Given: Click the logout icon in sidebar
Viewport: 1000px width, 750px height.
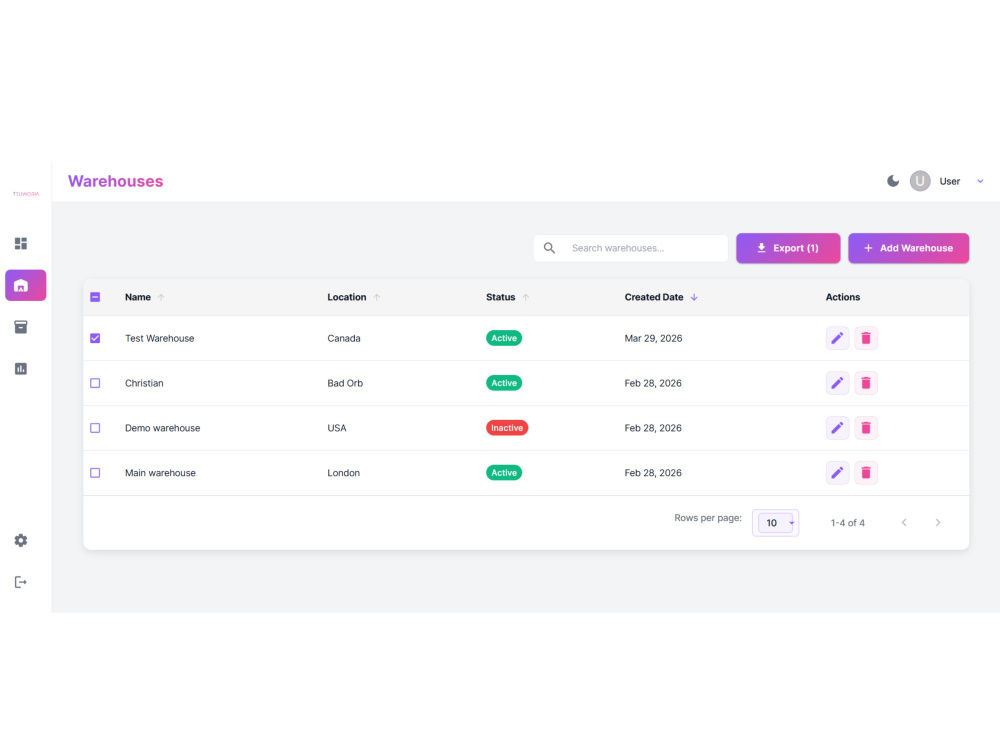Looking at the screenshot, I should tap(21, 582).
